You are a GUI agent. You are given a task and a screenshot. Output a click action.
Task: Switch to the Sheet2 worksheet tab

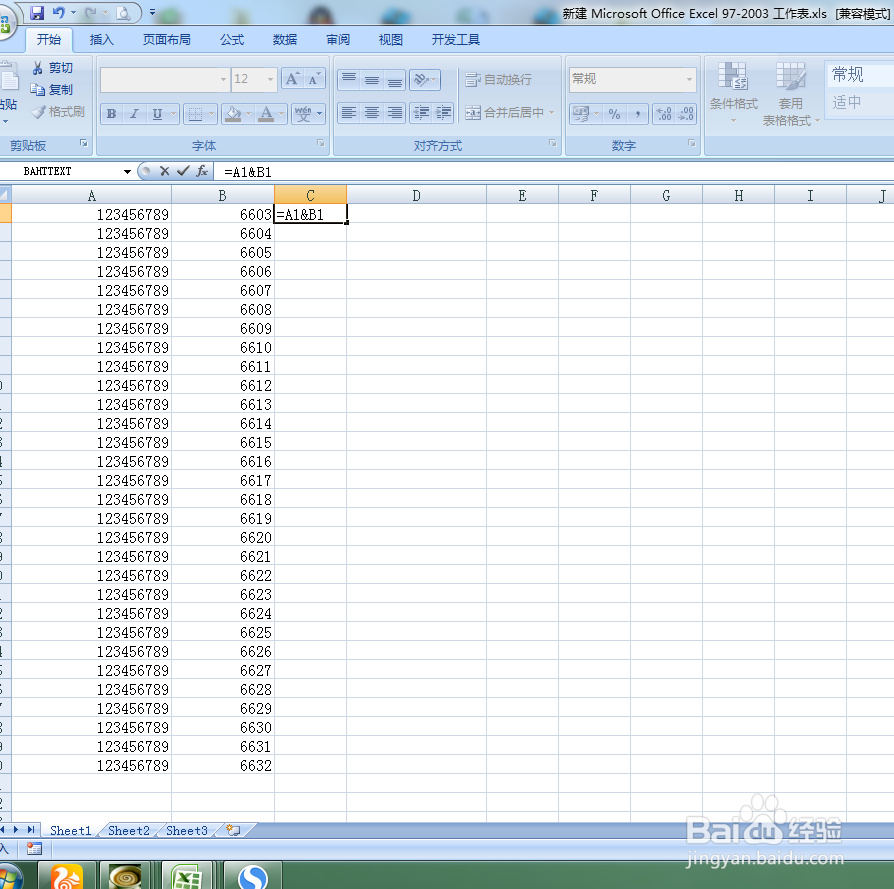[x=129, y=830]
